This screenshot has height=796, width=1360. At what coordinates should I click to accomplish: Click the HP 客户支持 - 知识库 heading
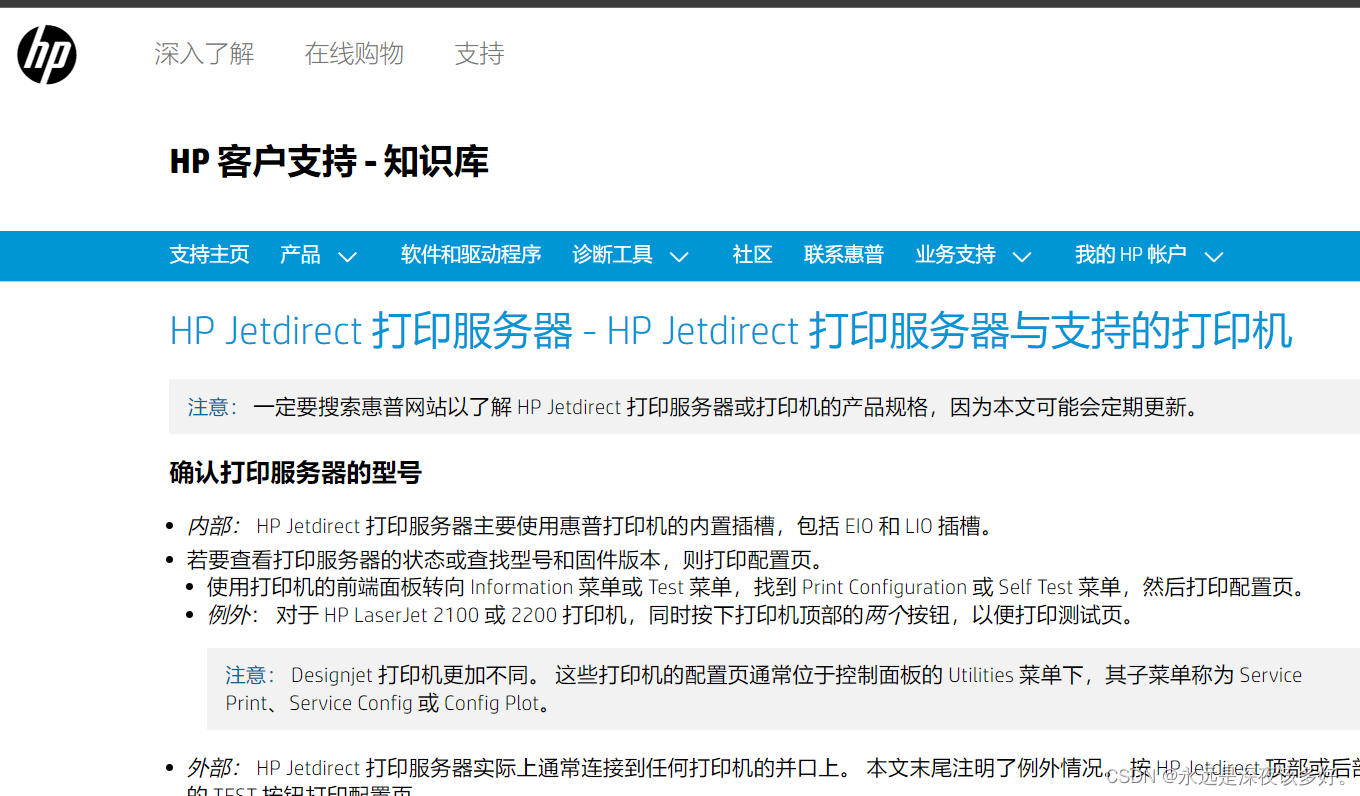tap(329, 162)
